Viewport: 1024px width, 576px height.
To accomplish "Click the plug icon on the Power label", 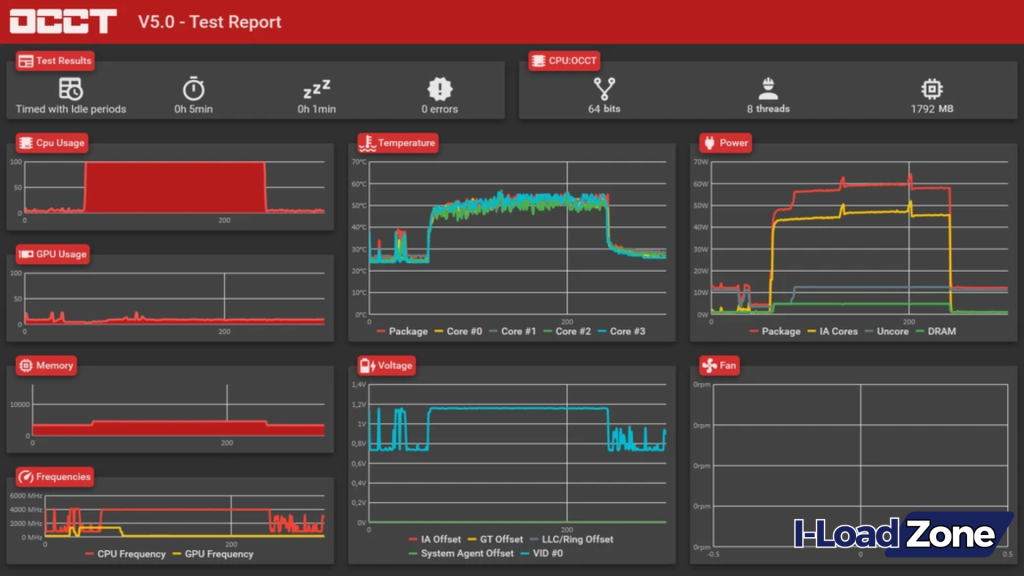I will point(709,143).
